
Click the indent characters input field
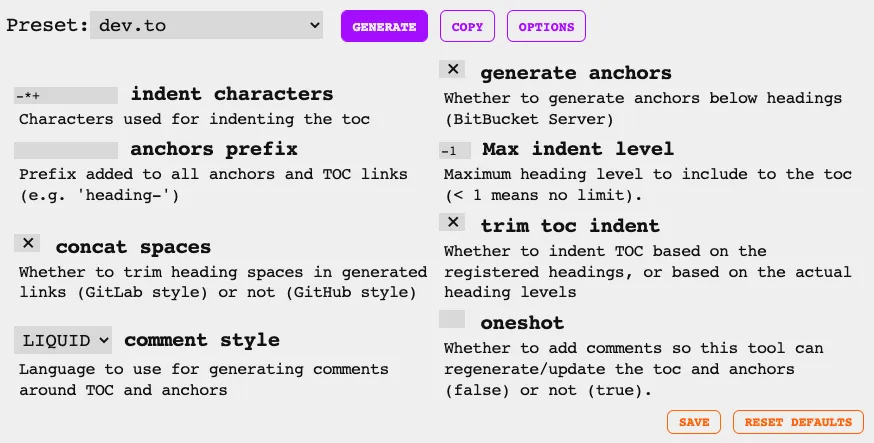pos(66,96)
